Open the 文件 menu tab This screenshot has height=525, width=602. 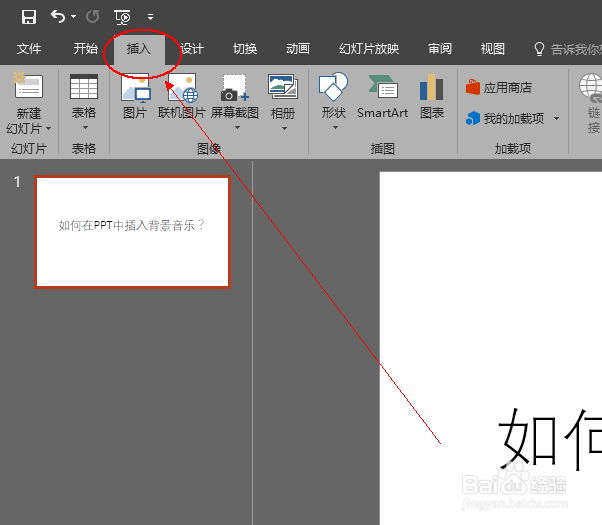point(29,49)
